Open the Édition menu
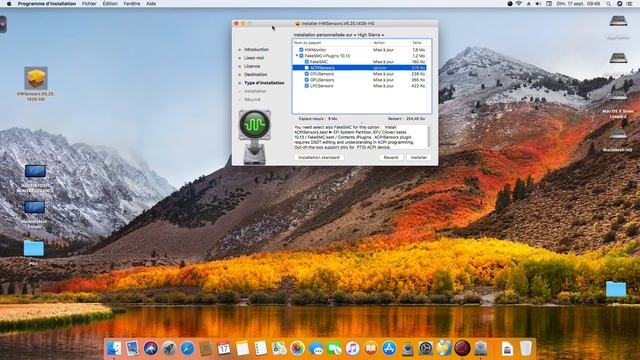 (x=110, y=4)
